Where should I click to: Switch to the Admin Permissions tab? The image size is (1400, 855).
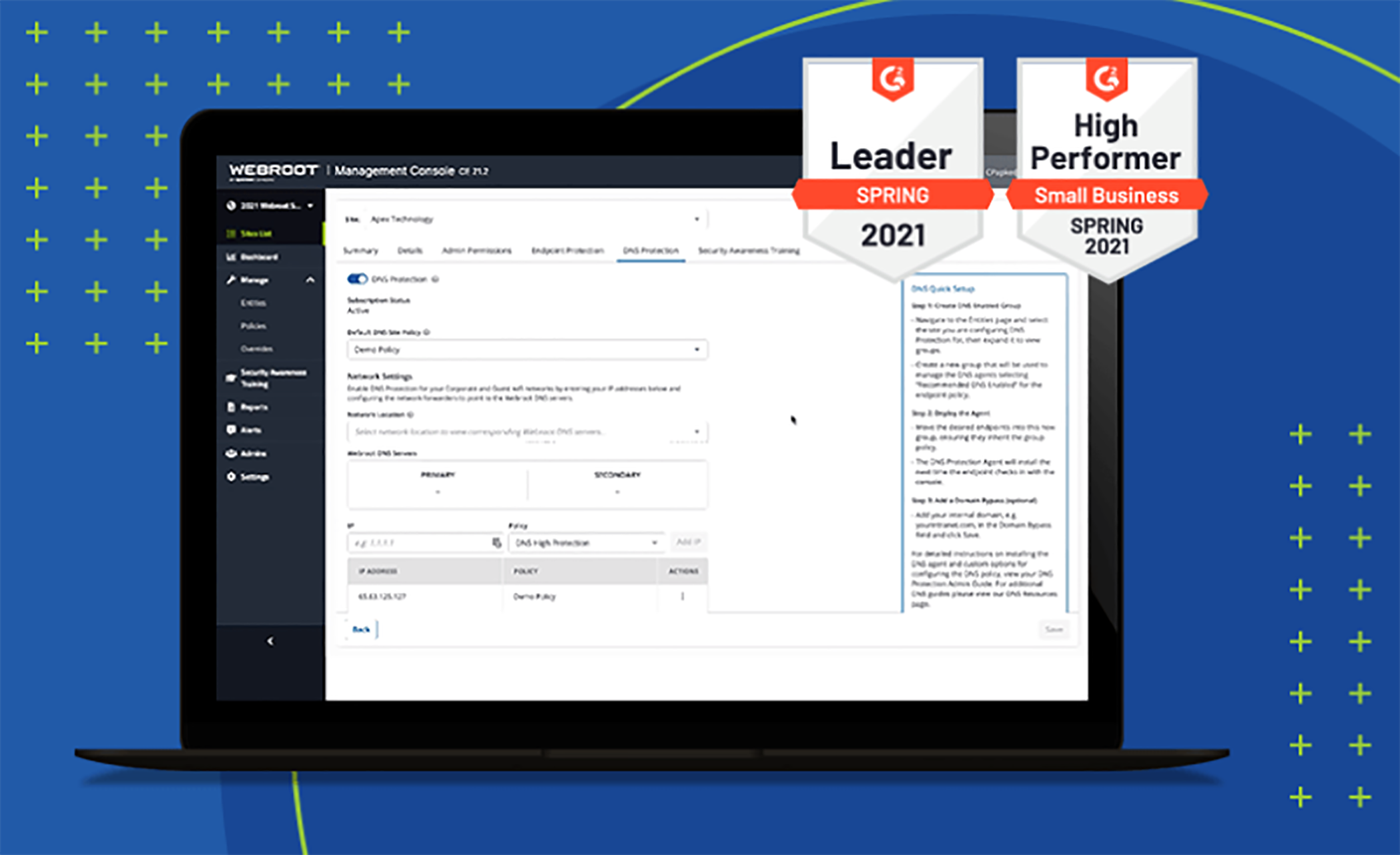(x=476, y=251)
